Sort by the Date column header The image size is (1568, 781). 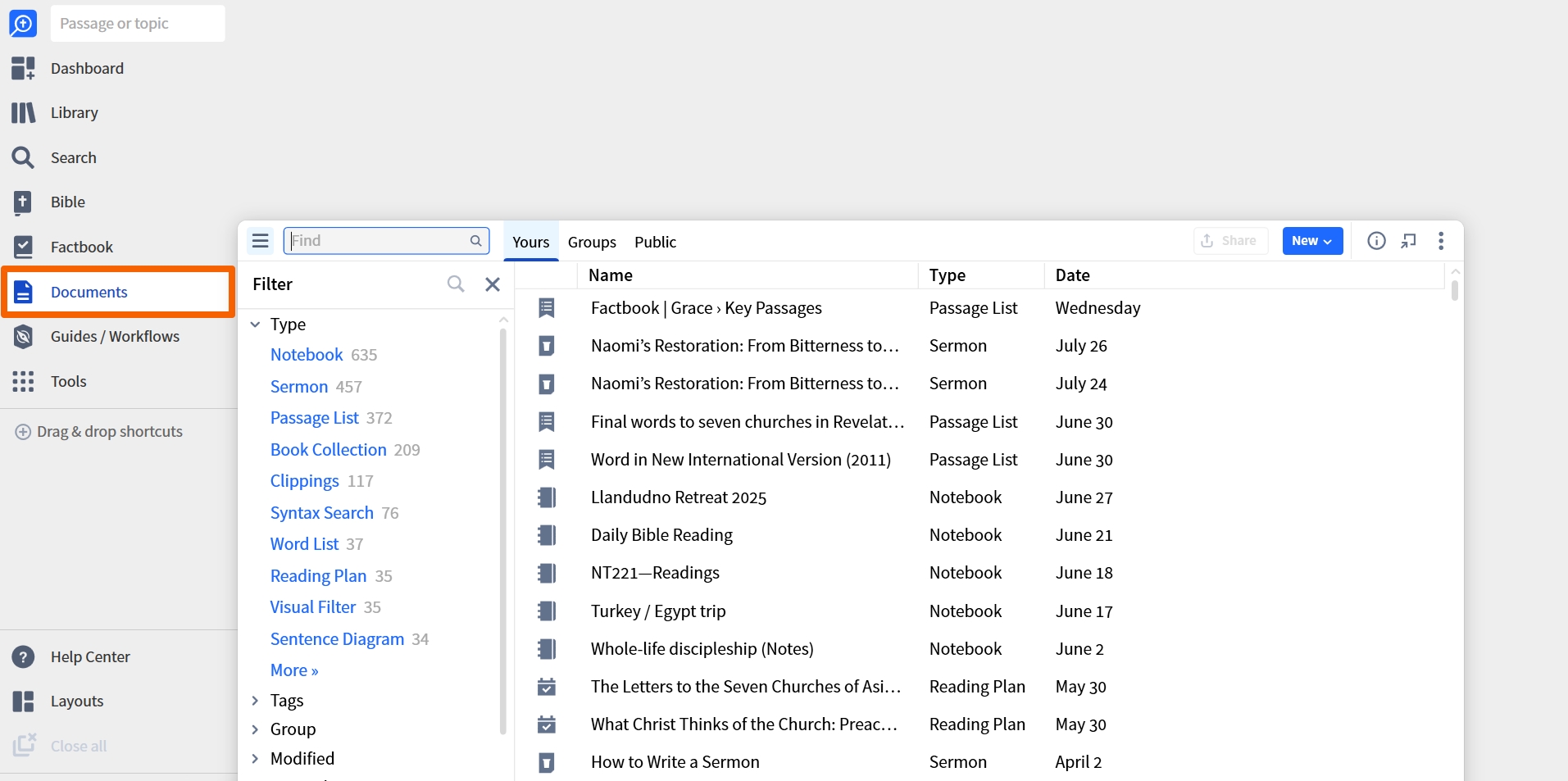point(1073,275)
